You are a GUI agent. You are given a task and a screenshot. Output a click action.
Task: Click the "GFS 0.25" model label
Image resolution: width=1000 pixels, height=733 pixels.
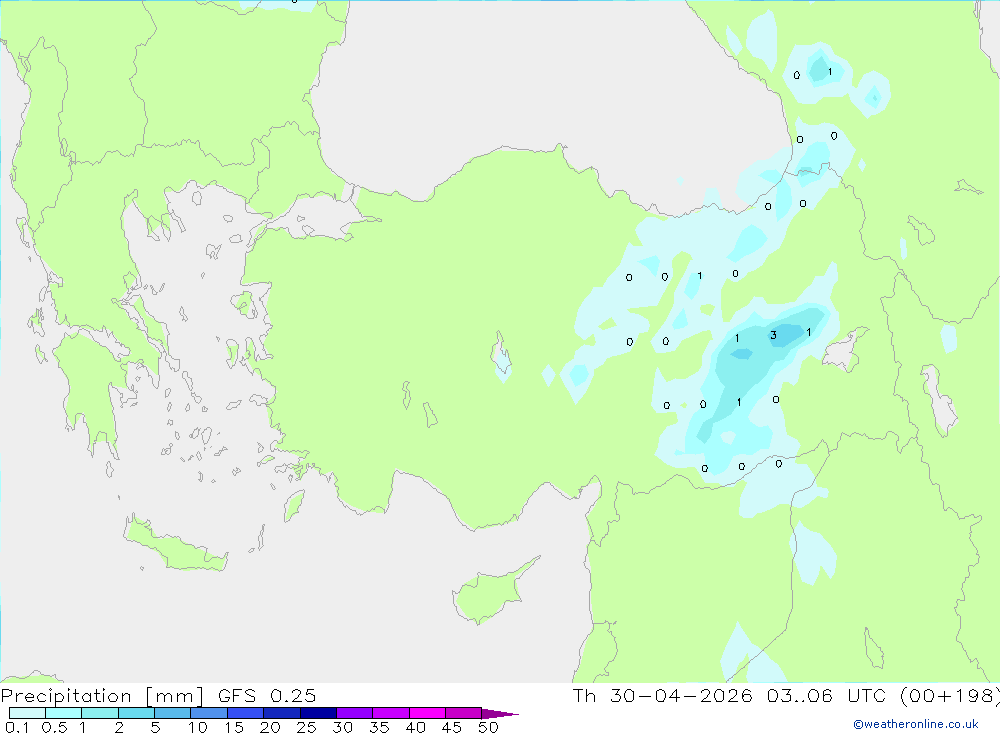pos(267,695)
